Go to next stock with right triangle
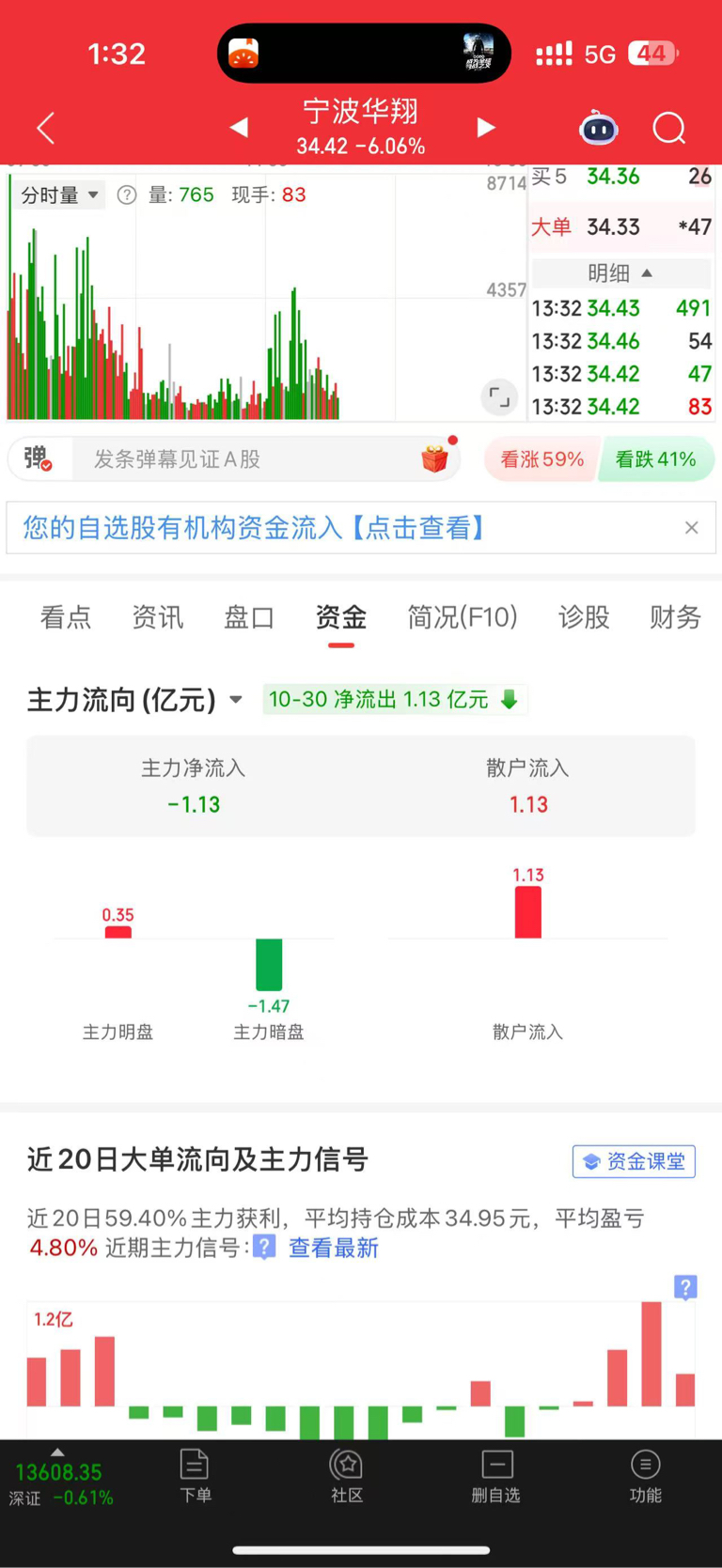The height and width of the screenshot is (1568, 722). click(486, 127)
